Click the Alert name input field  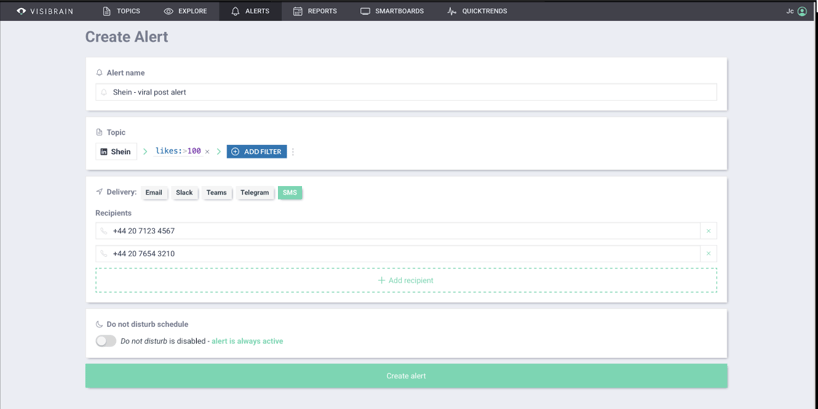tap(406, 92)
